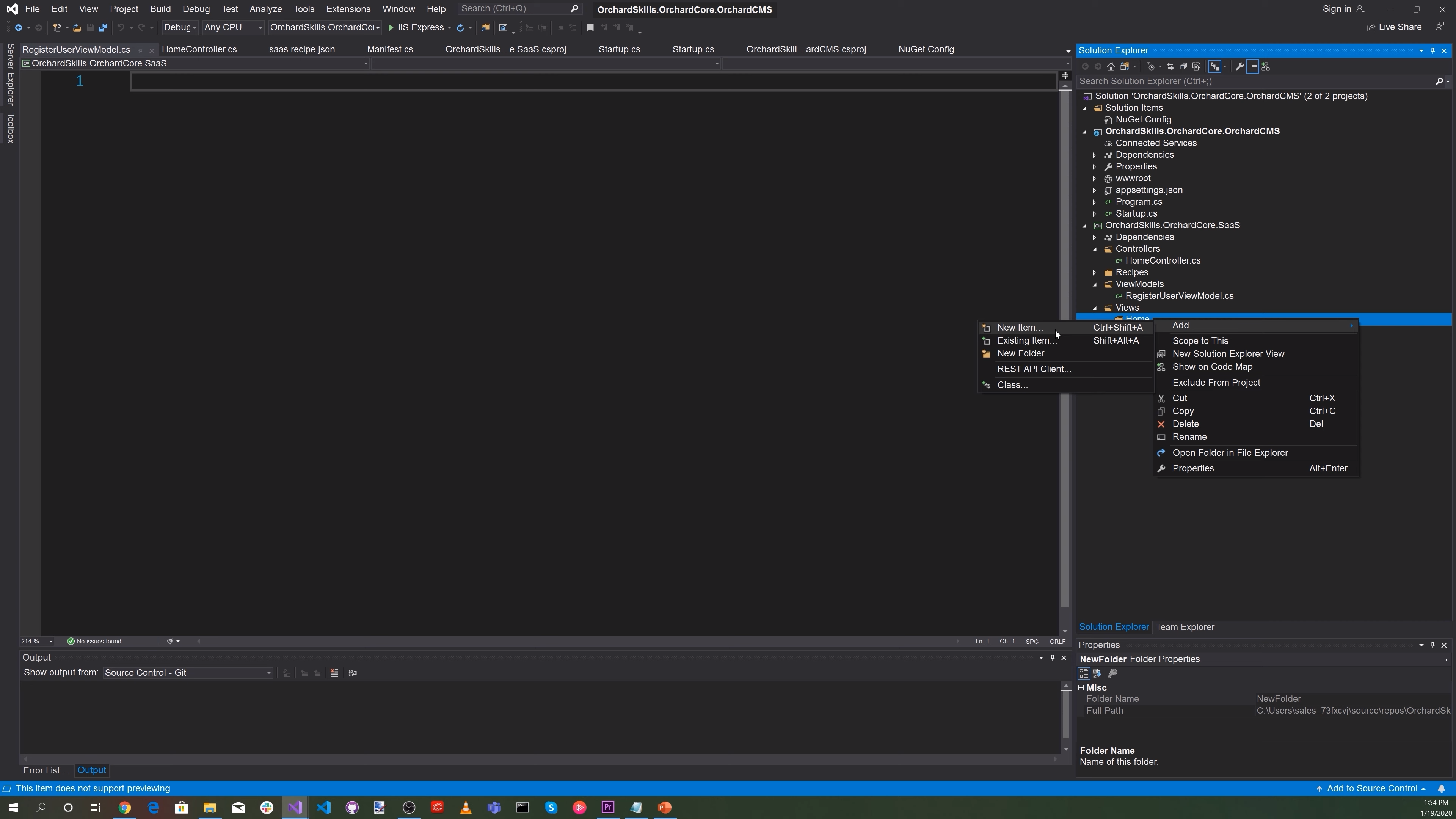The width and height of the screenshot is (1456, 819).
Task: Click Add to Source Control in status bar
Action: [1371, 789]
